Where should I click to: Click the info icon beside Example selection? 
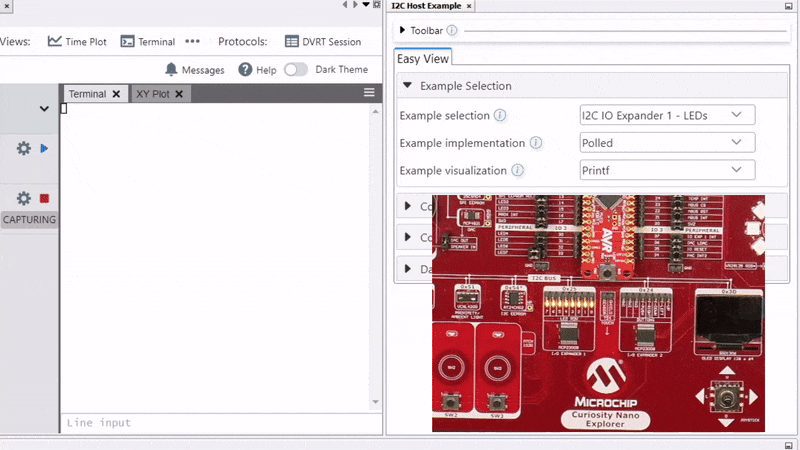[500, 116]
